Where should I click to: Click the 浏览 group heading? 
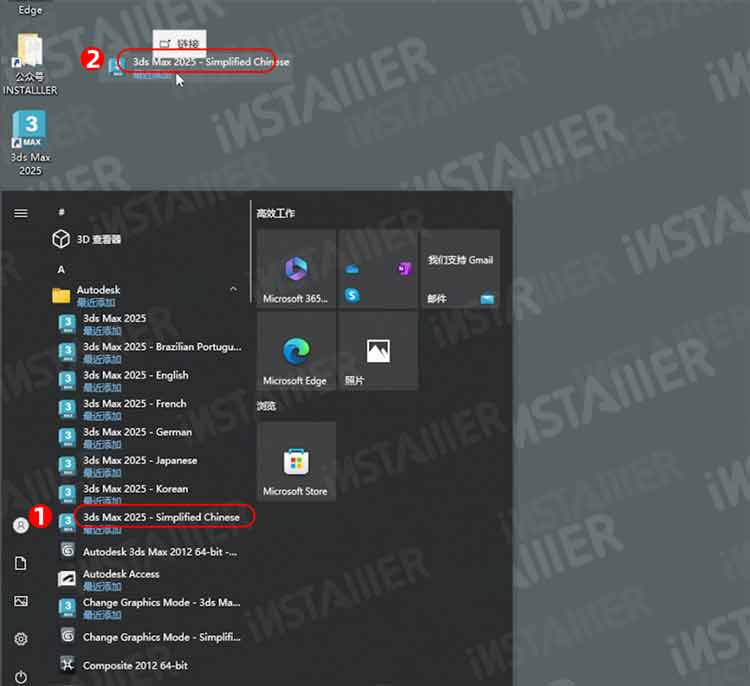pos(266,406)
